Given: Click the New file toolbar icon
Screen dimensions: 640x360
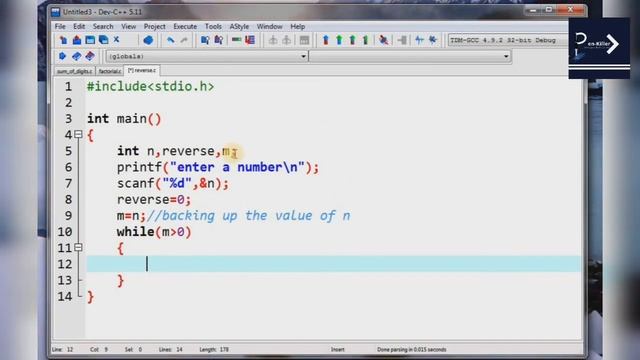Looking at the screenshot, I should [63, 40].
